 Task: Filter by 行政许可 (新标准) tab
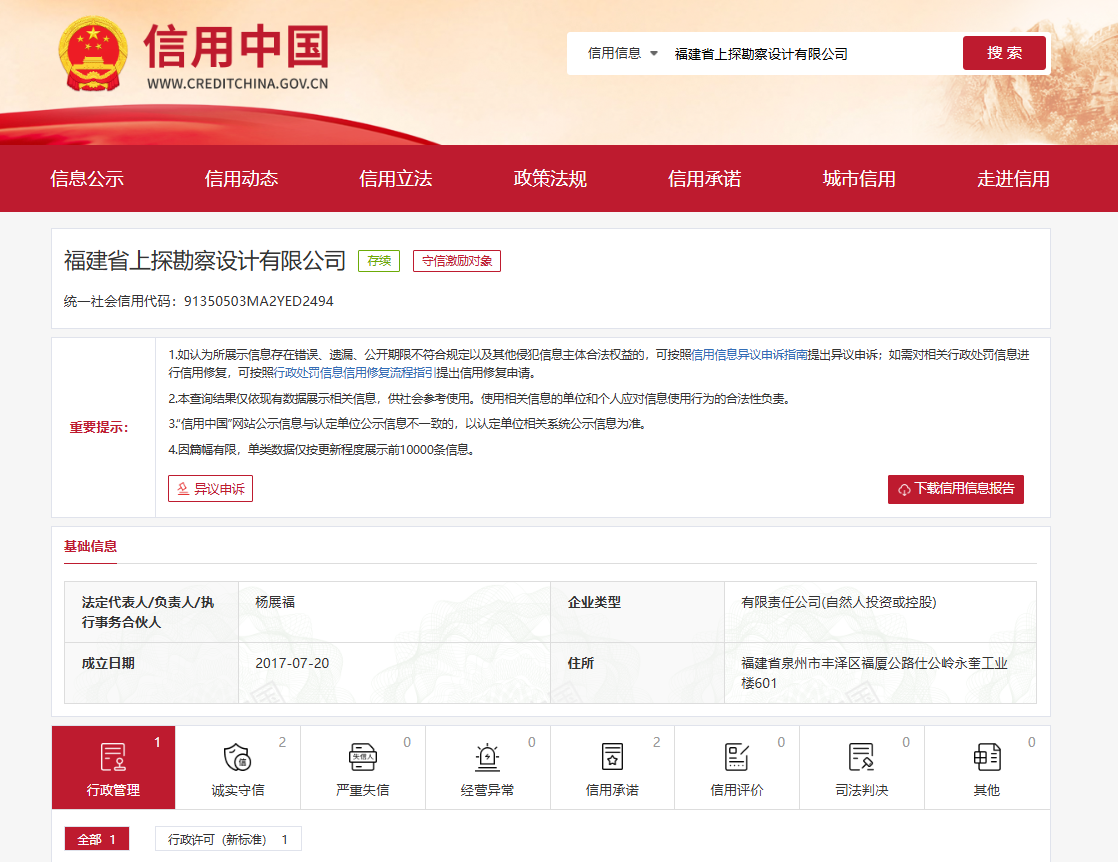(228, 839)
